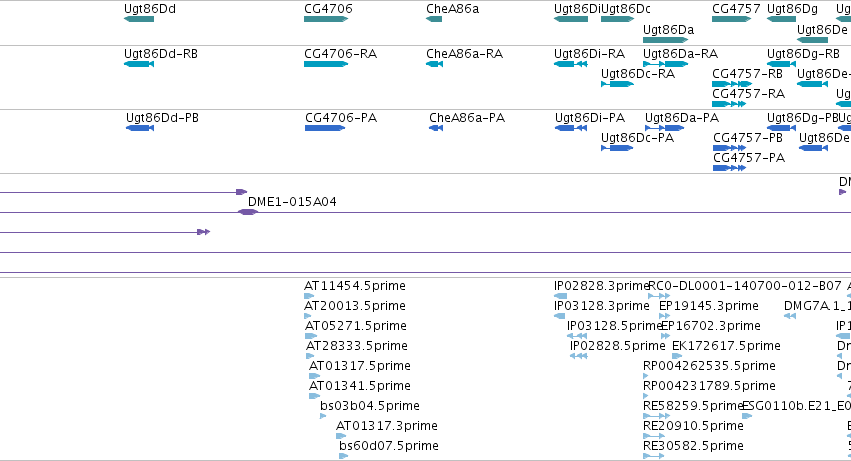Select the CG4757-PA protein glyph
Screen dimensions: 851x461
pos(729,168)
